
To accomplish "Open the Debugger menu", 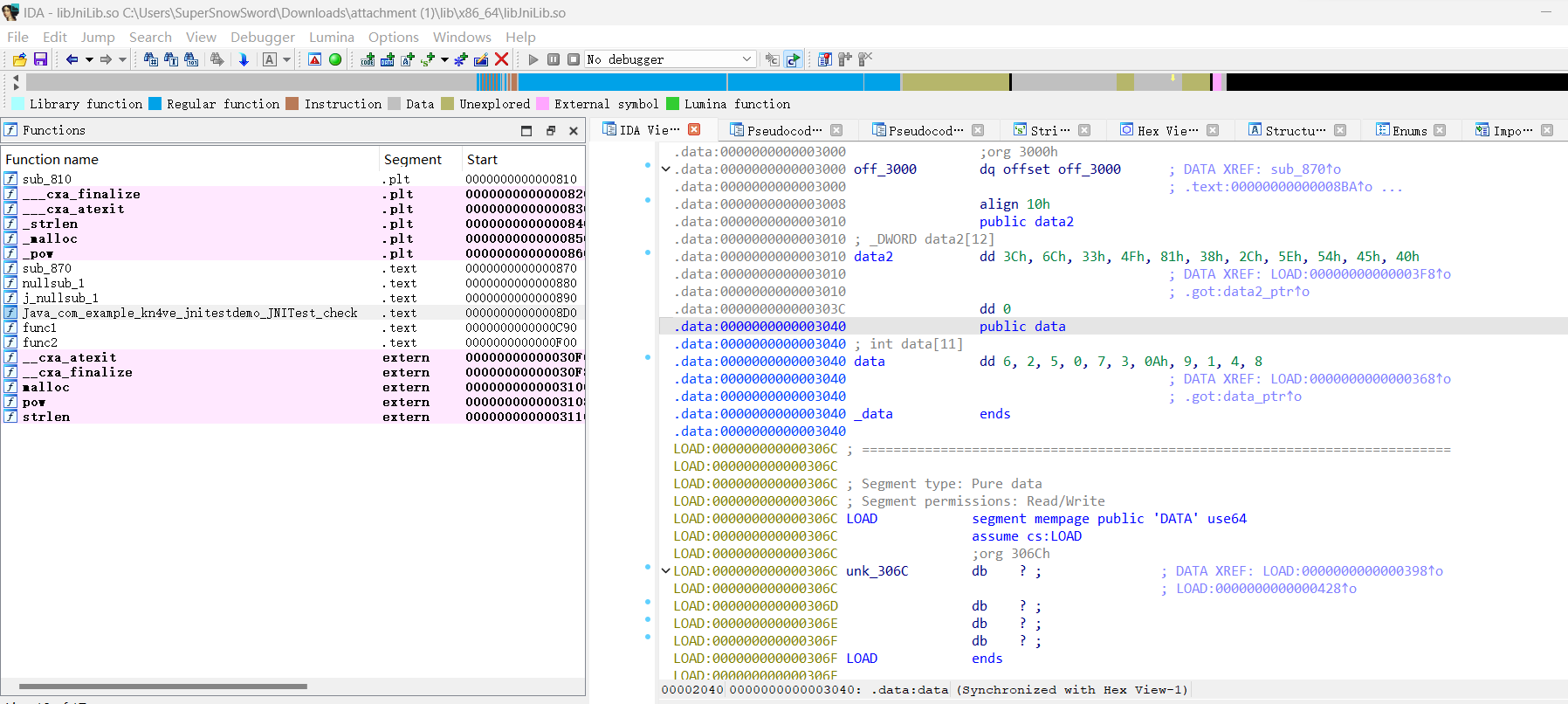I will click(x=262, y=37).
